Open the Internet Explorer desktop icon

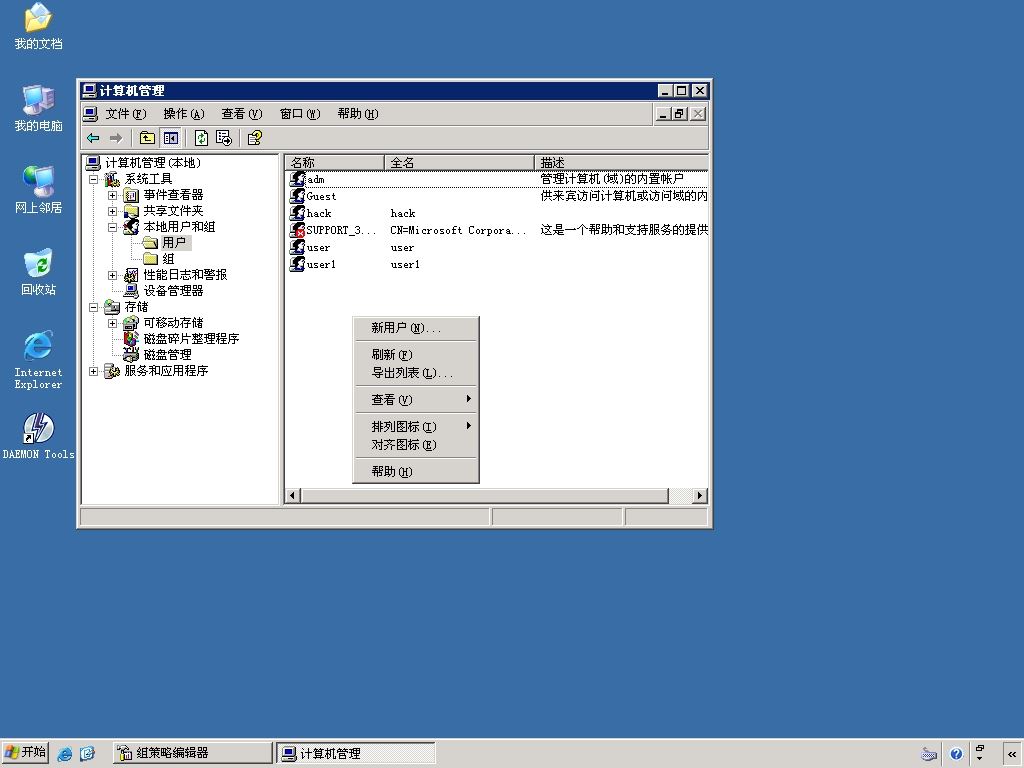click(x=39, y=360)
